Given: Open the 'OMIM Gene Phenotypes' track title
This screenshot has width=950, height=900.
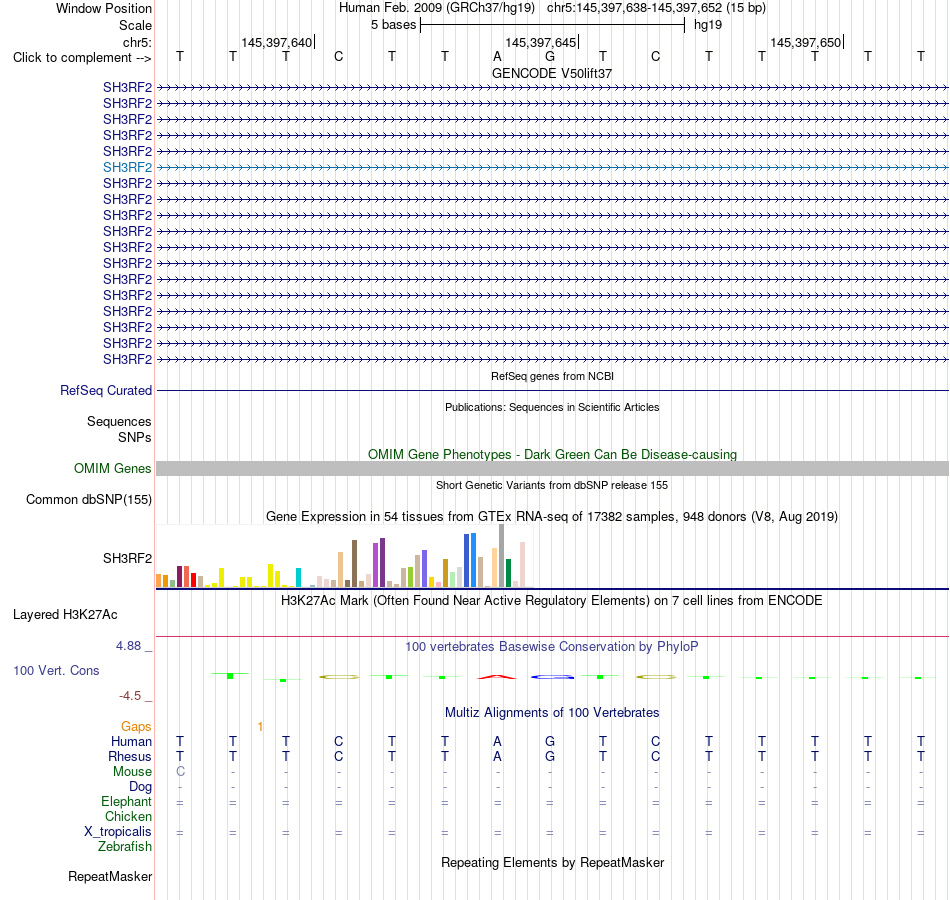Looking at the screenshot, I should pos(552,455).
